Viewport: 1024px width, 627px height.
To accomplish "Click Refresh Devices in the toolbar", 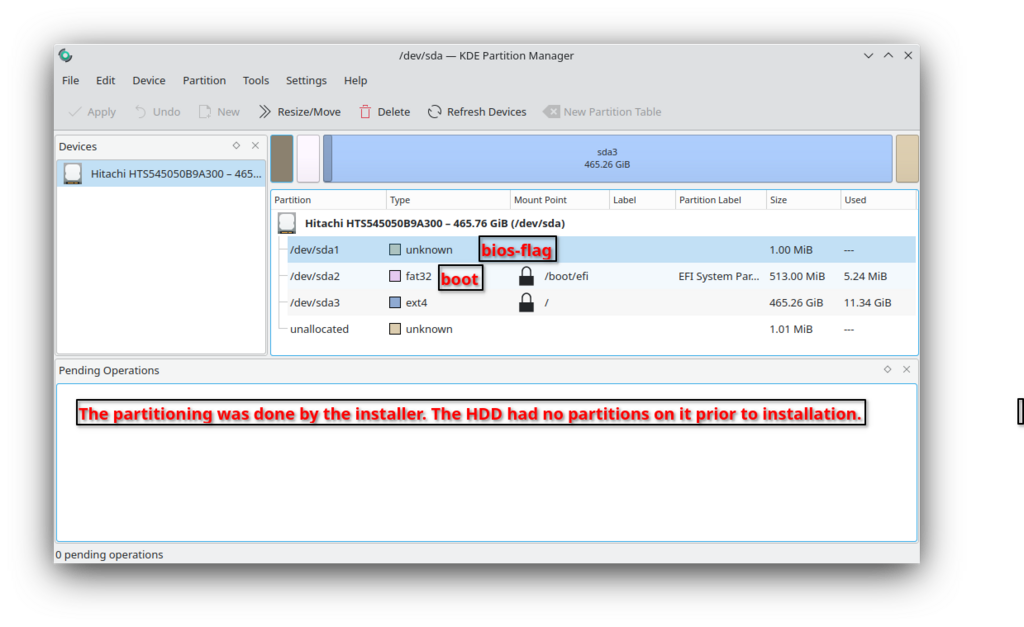I will click(x=477, y=112).
